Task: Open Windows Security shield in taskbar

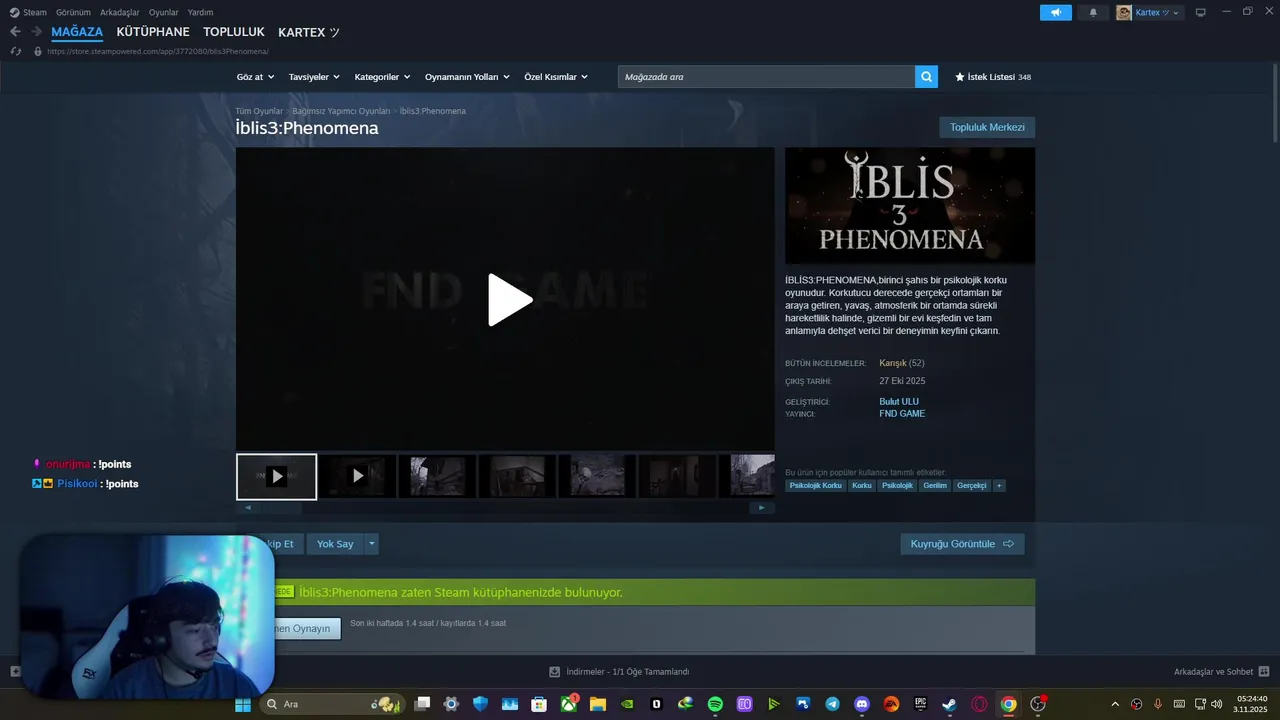Action: pos(480,704)
